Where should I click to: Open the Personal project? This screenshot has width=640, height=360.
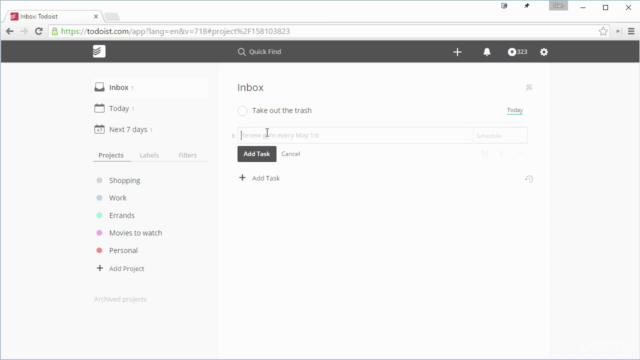click(x=123, y=251)
